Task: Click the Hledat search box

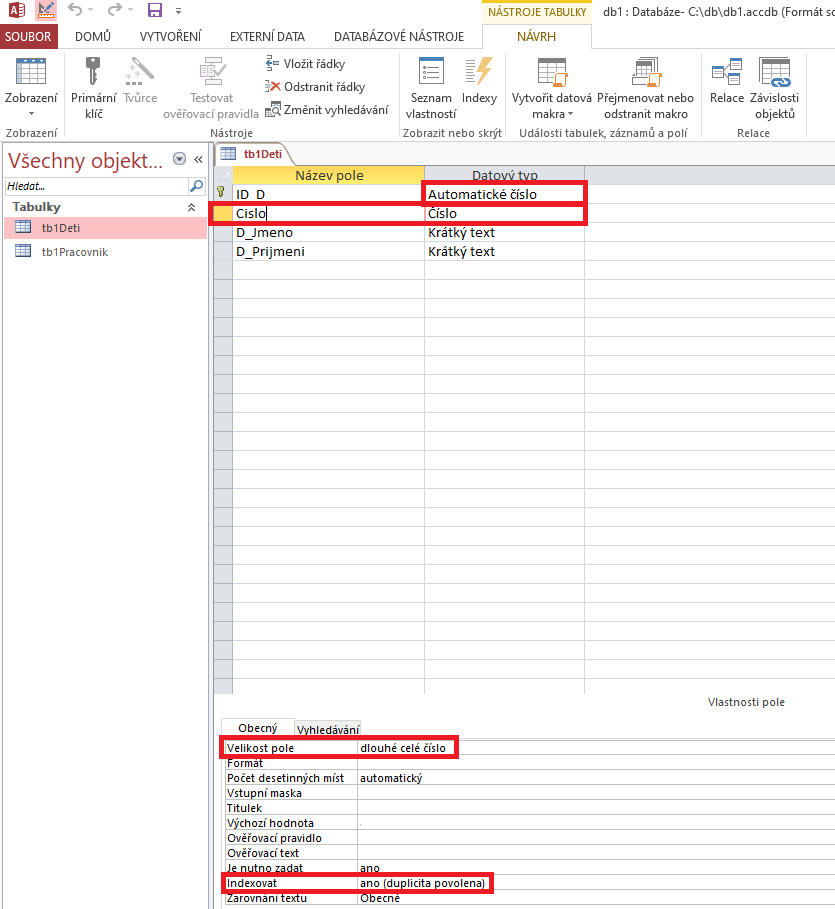Action: pyautogui.click(x=96, y=186)
